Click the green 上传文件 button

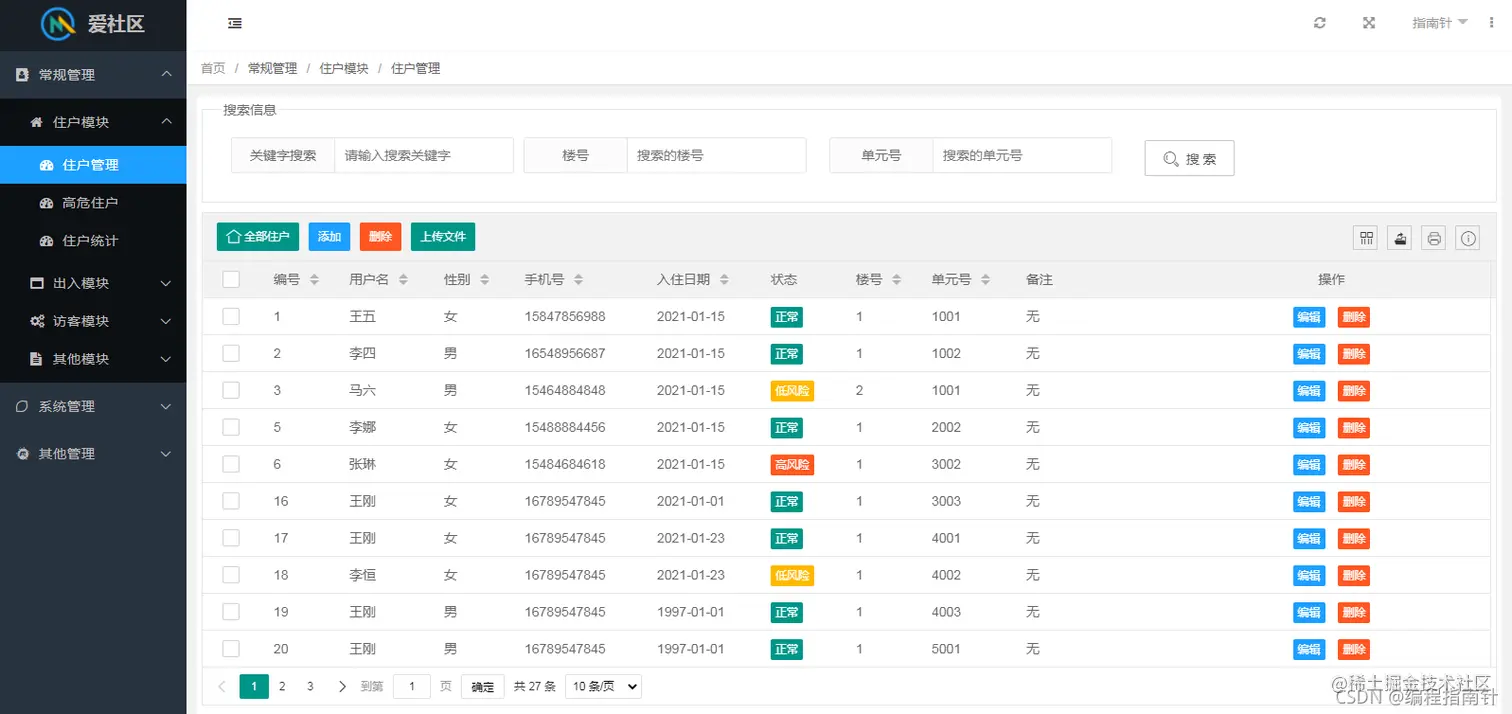pos(443,237)
